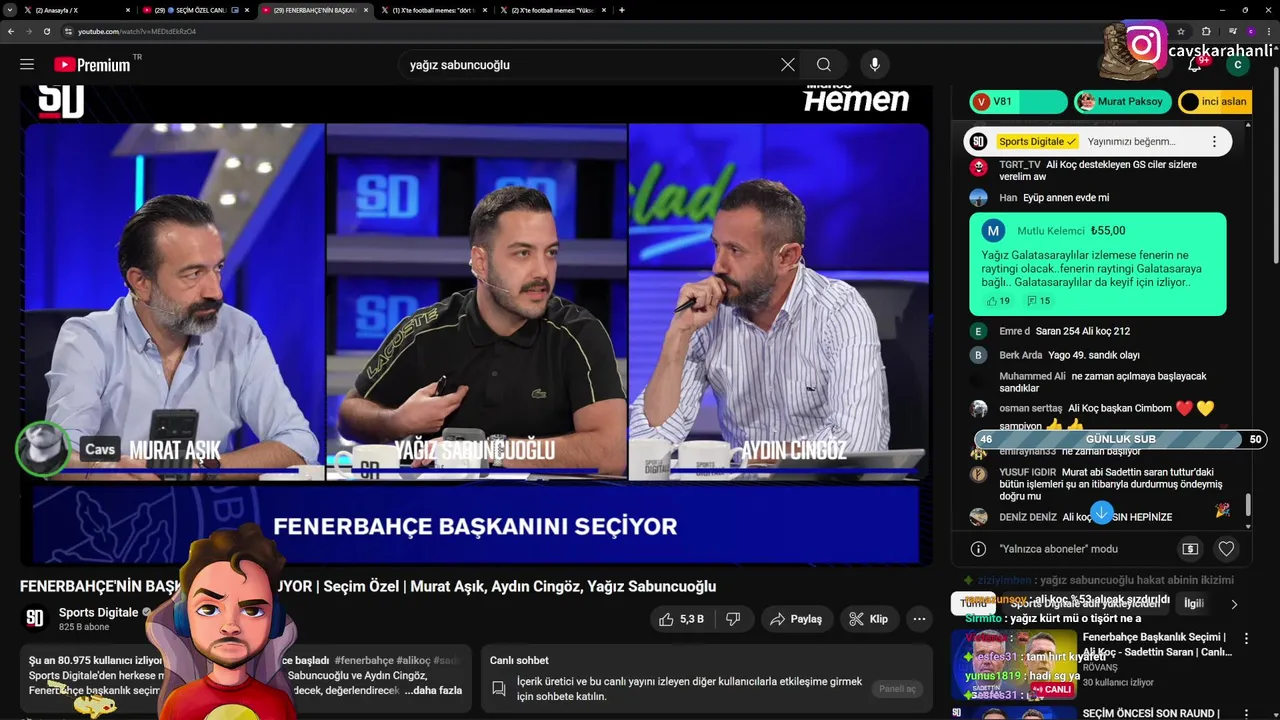Open the pinned Sports Digitale message options
1280x720 pixels.
pyautogui.click(x=1214, y=142)
